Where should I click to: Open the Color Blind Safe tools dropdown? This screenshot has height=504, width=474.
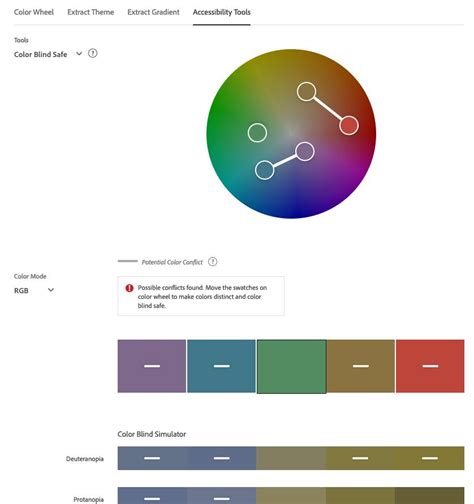[48, 54]
